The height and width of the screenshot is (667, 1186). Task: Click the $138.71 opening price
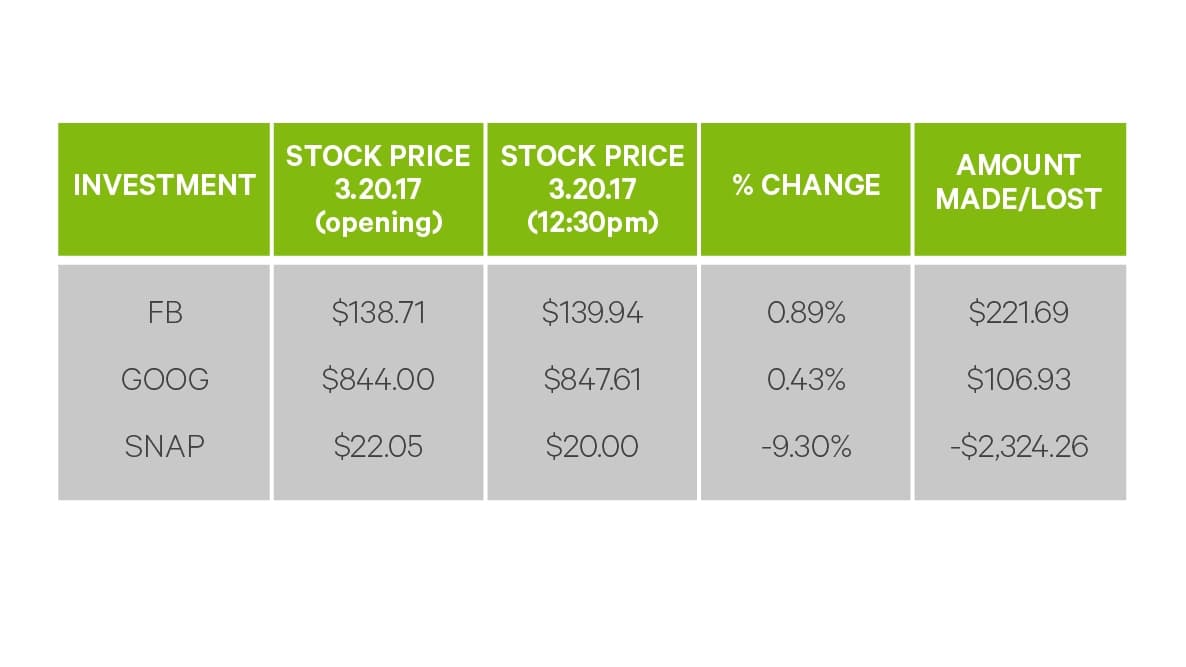coord(378,313)
